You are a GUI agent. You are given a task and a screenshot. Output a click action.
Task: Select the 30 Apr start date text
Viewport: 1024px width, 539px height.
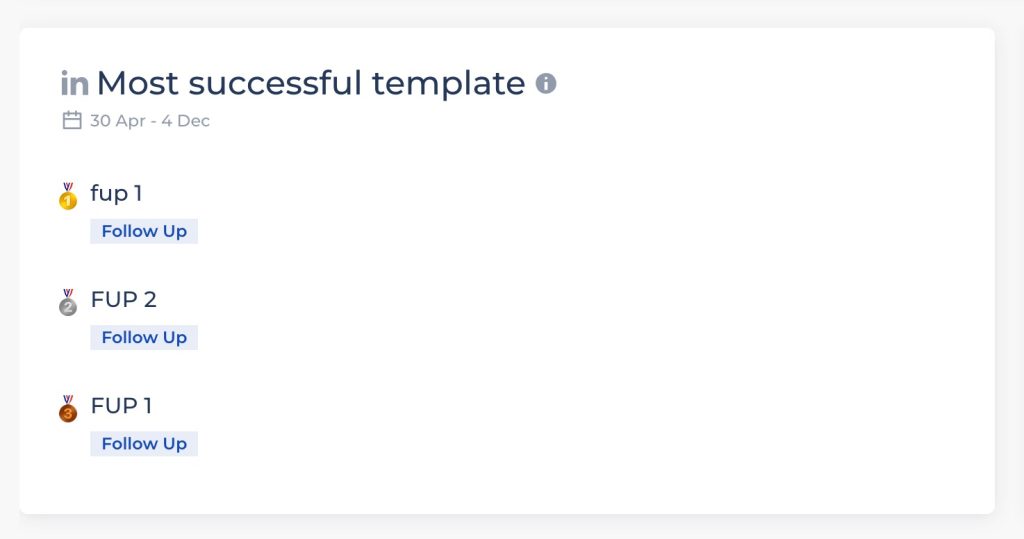coord(118,121)
